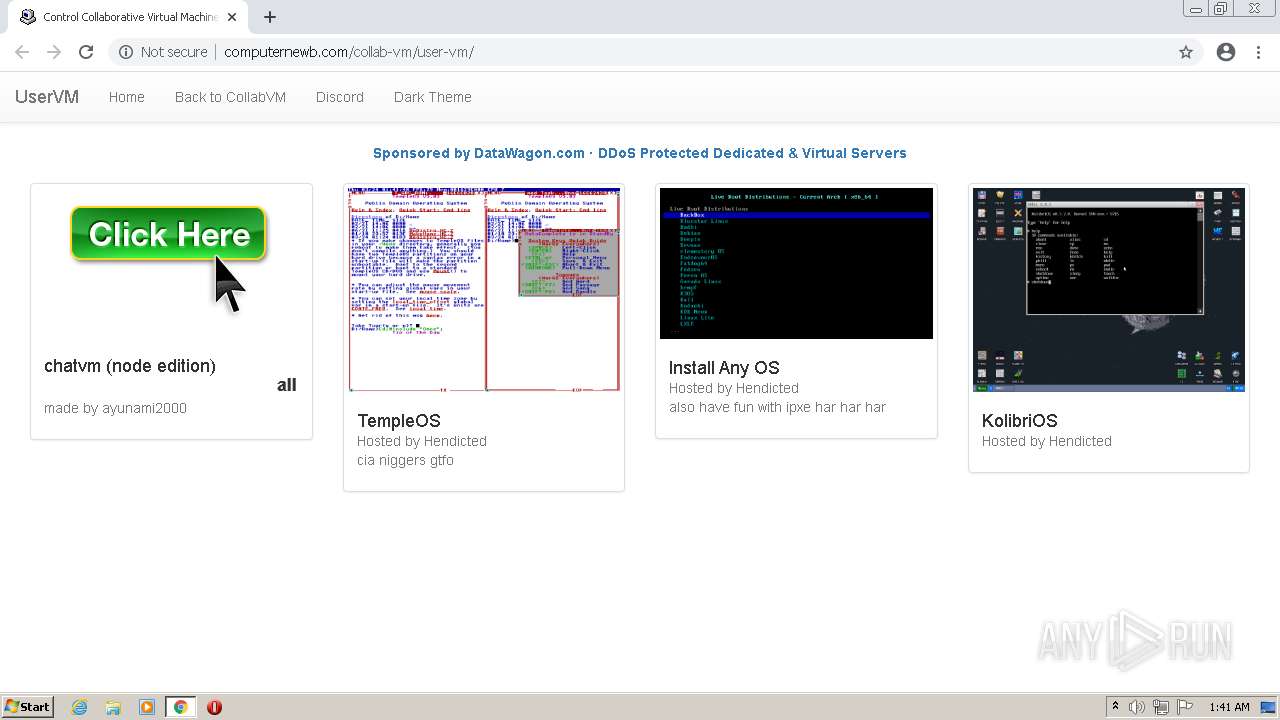Click 'also have fun with ipxe' description
The image size is (1280, 720).
[777, 407]
